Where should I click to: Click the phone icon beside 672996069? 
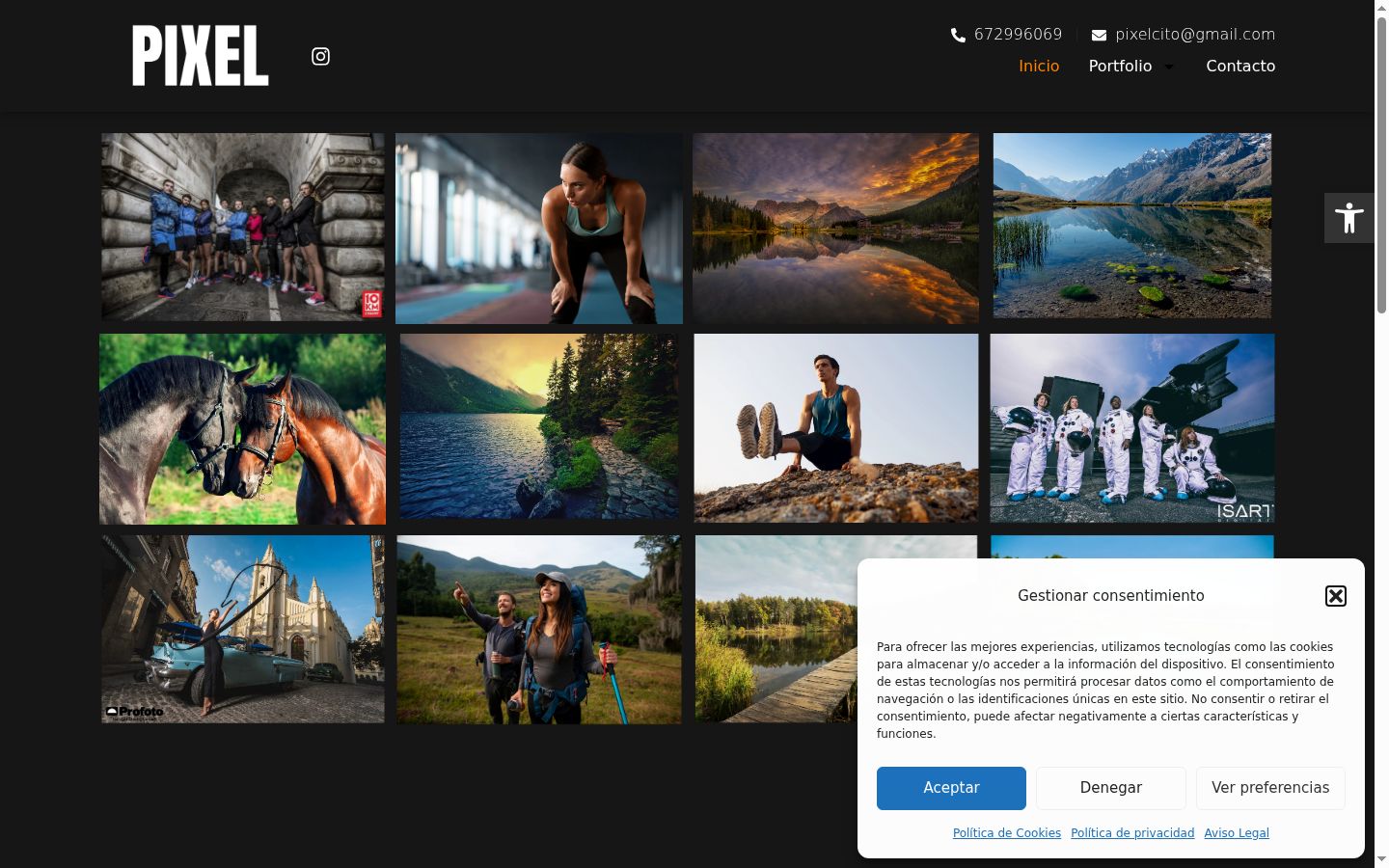(958, 35)
